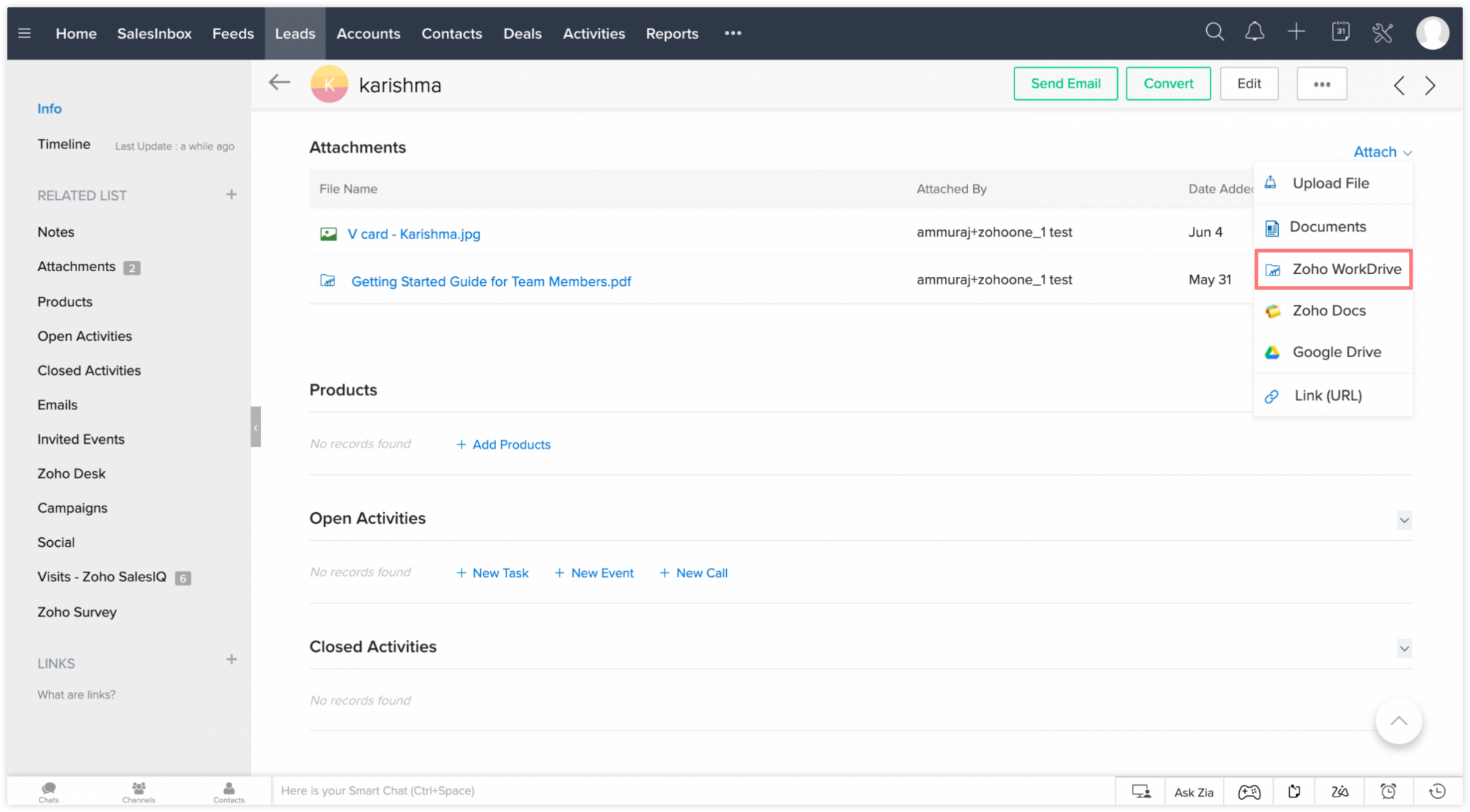
Task: Open the gamescope controller icon in bottom bar
Action: [x=1248, y=791]
